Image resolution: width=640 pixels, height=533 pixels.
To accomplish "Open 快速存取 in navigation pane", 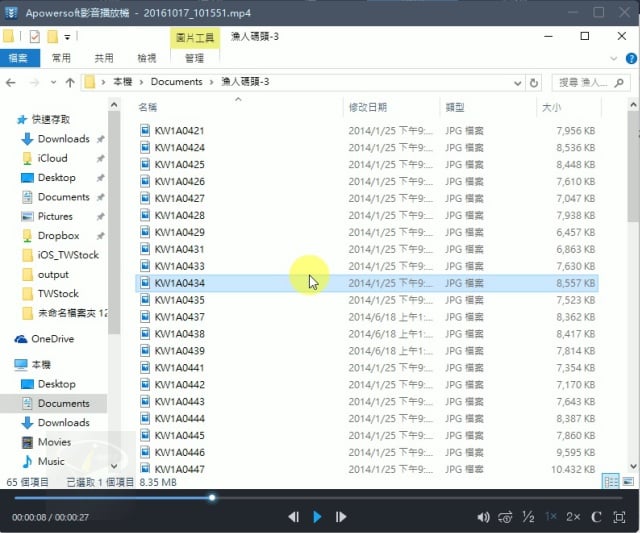I will point(51,119).
